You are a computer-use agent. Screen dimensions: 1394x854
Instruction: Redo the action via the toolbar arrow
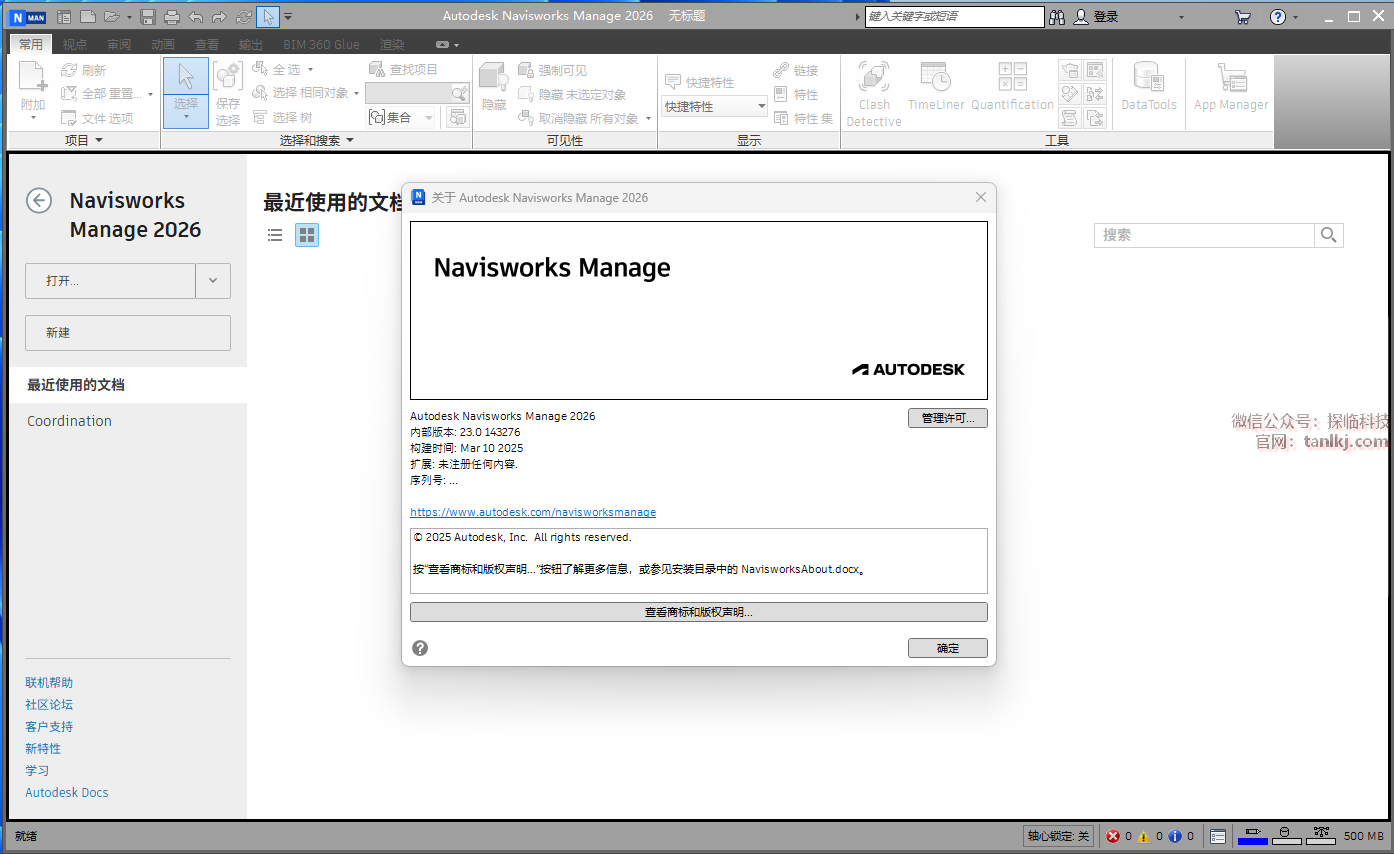coord(219,17)
